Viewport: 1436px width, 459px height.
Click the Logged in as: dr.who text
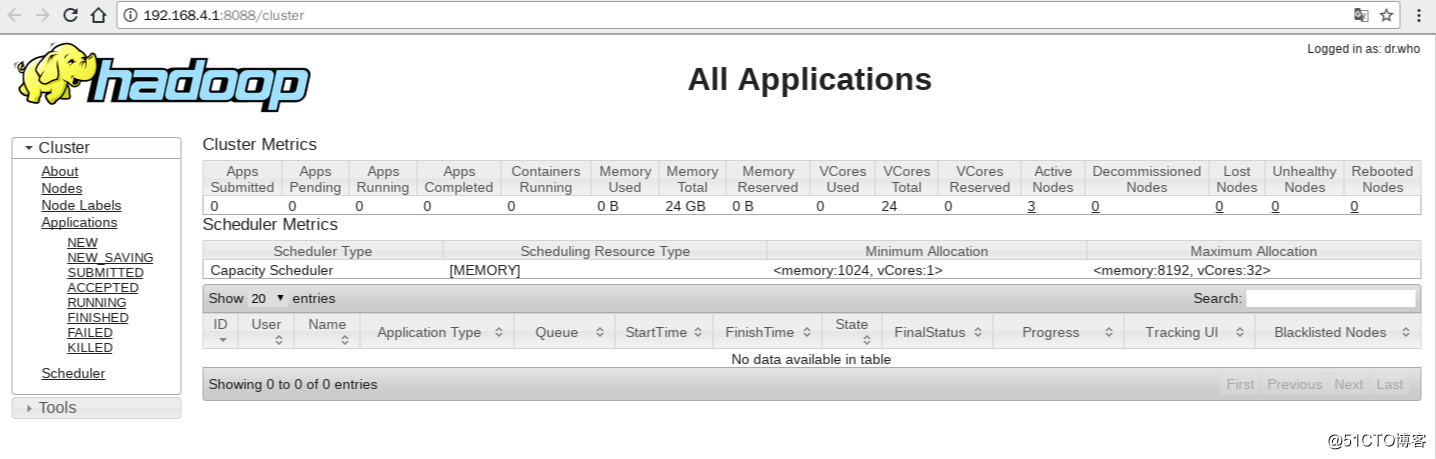(x=1363, y=49)
